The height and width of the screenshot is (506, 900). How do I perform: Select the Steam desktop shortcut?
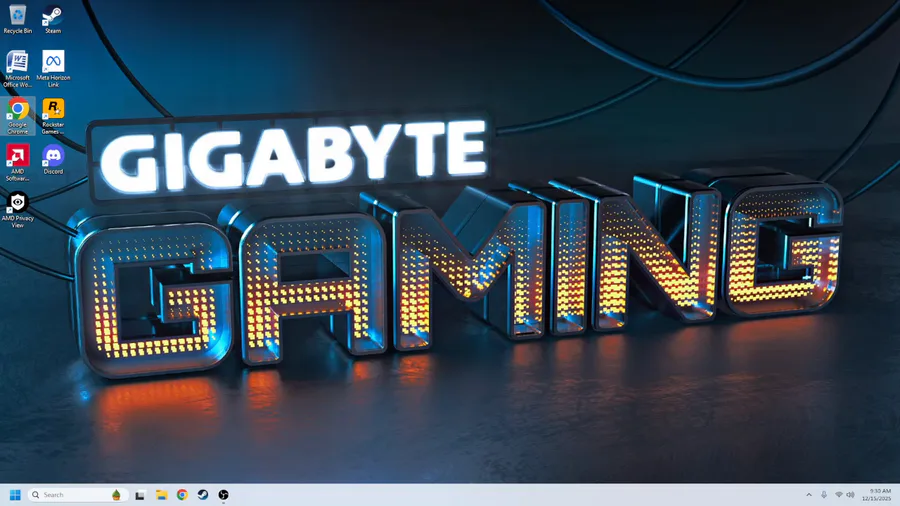point(53,20)
